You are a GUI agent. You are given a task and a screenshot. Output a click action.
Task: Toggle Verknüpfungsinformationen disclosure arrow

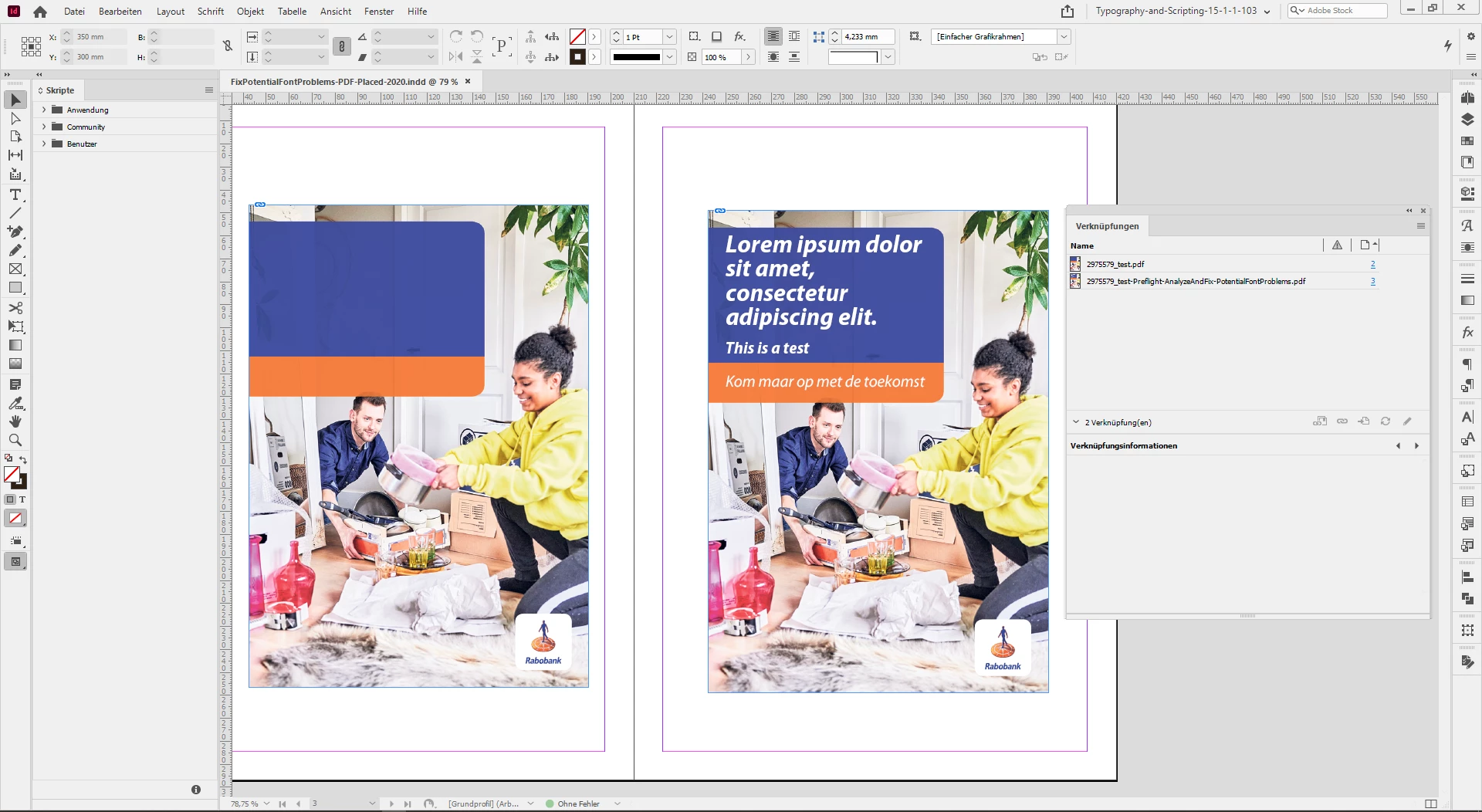(x=1075, y=422)
